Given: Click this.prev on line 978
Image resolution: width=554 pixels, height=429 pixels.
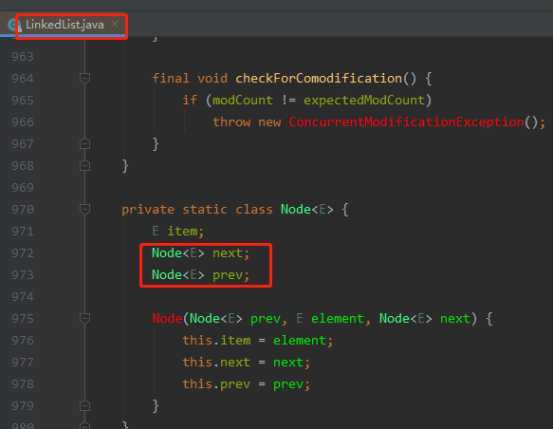Looking at the screenshot, I should 217,384.
